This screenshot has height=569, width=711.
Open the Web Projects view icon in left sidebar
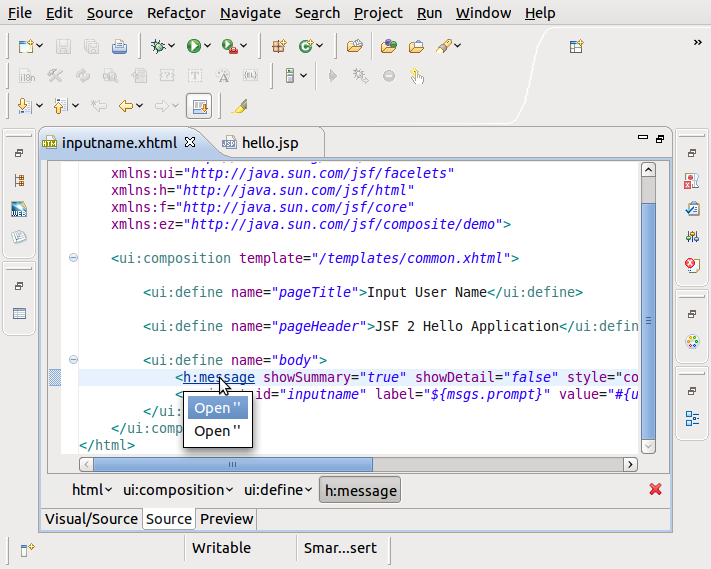(19, 210)
